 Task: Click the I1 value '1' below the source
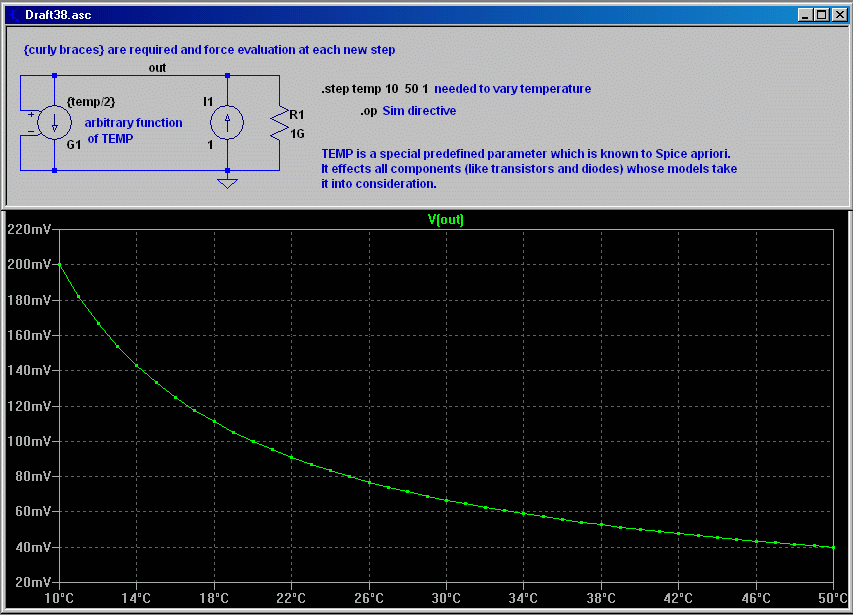[210, 145]
